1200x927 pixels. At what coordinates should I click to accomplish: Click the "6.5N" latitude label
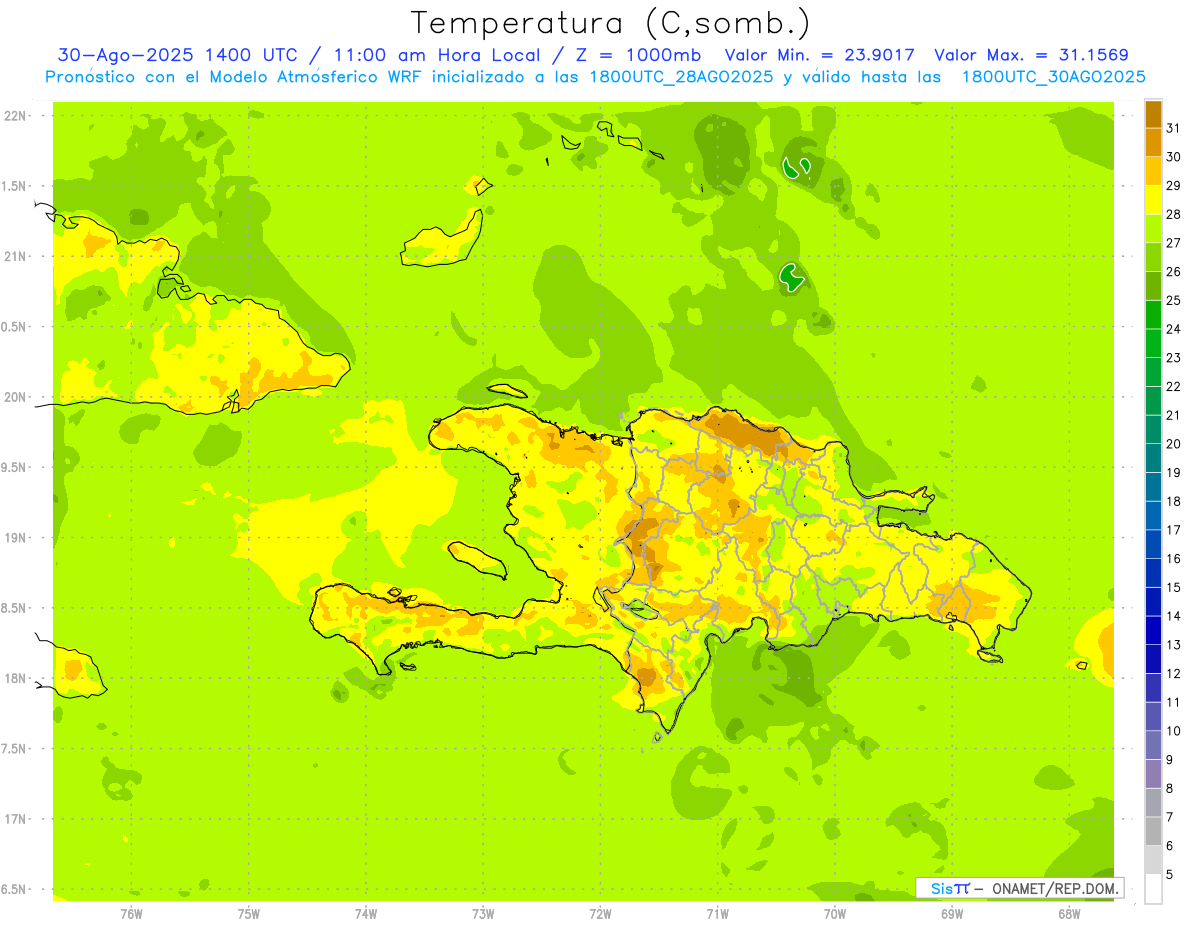click(15, 889)
